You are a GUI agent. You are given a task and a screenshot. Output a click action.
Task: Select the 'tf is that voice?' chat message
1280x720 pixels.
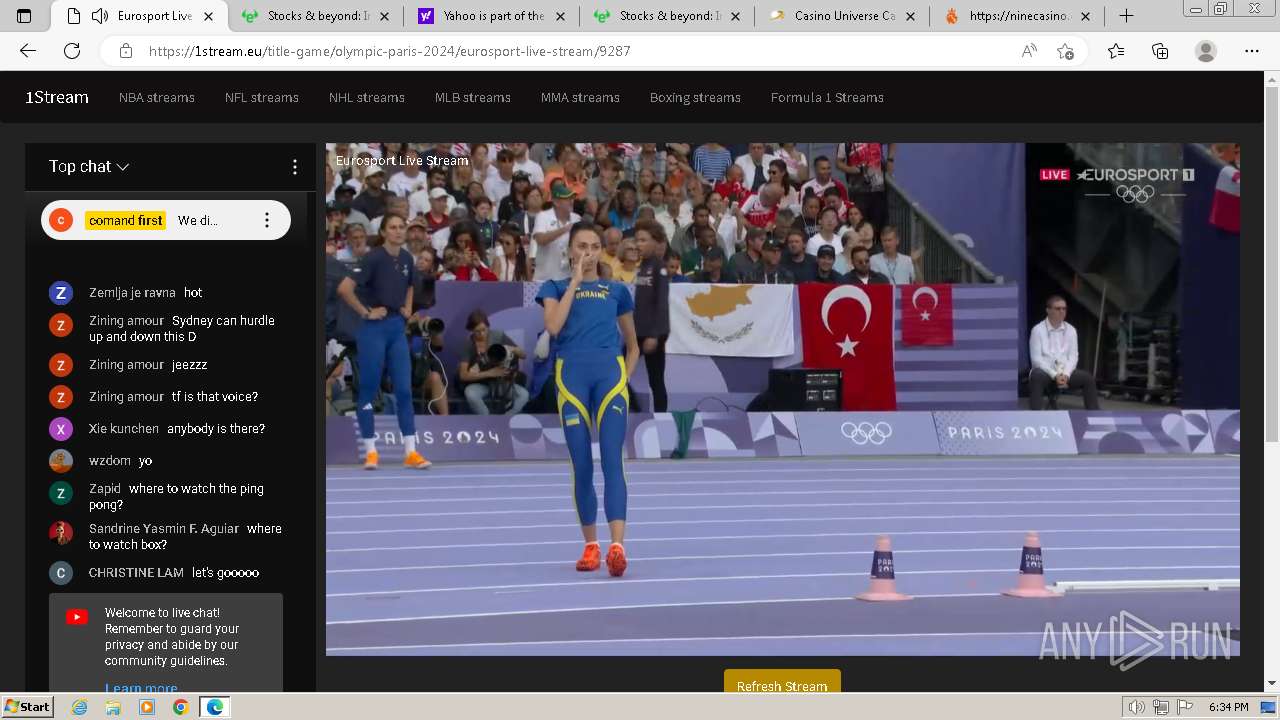pyautogui.click(x=215, y=397)
